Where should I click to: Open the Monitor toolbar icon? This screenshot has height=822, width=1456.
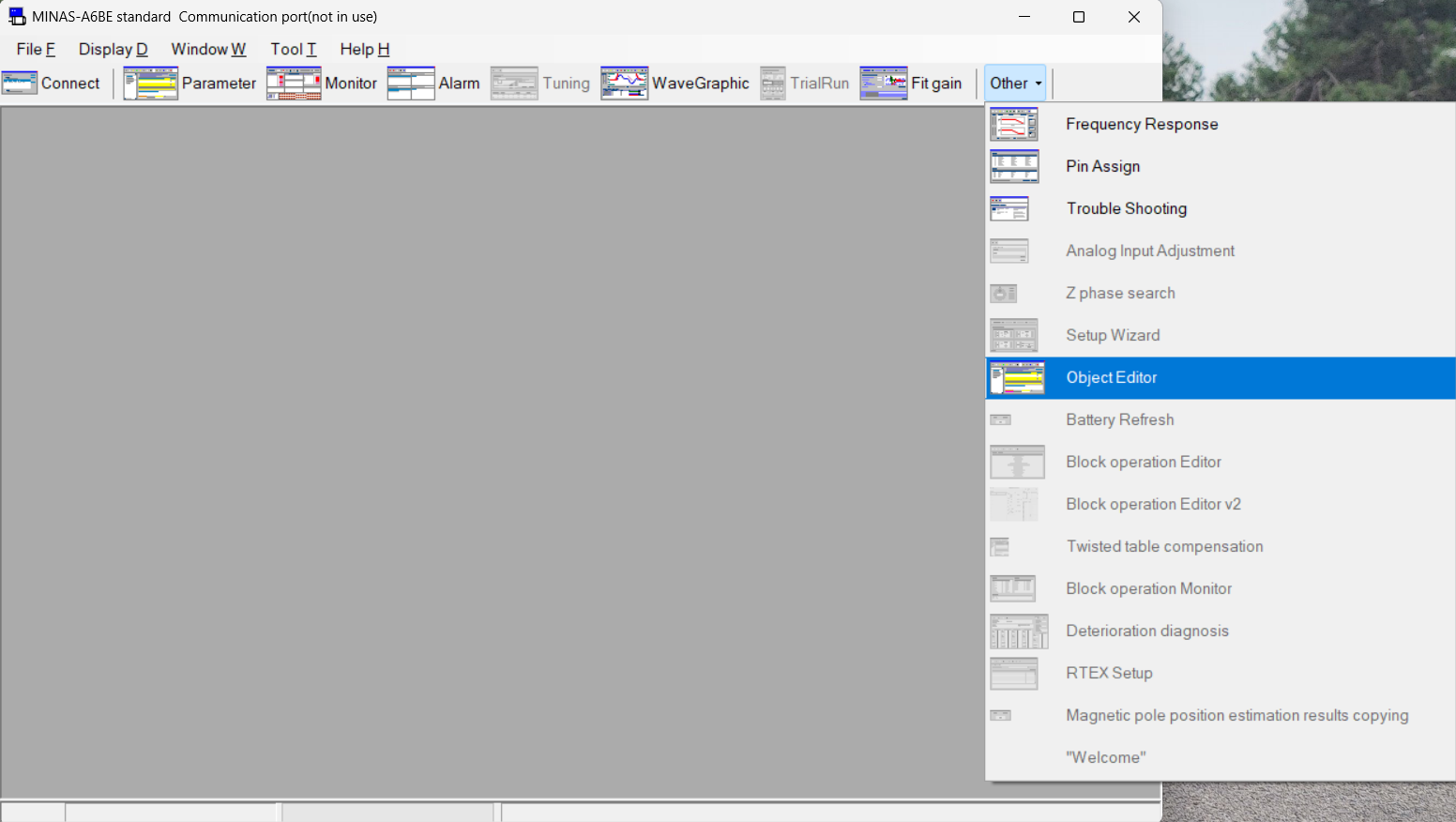pos(294,84)
